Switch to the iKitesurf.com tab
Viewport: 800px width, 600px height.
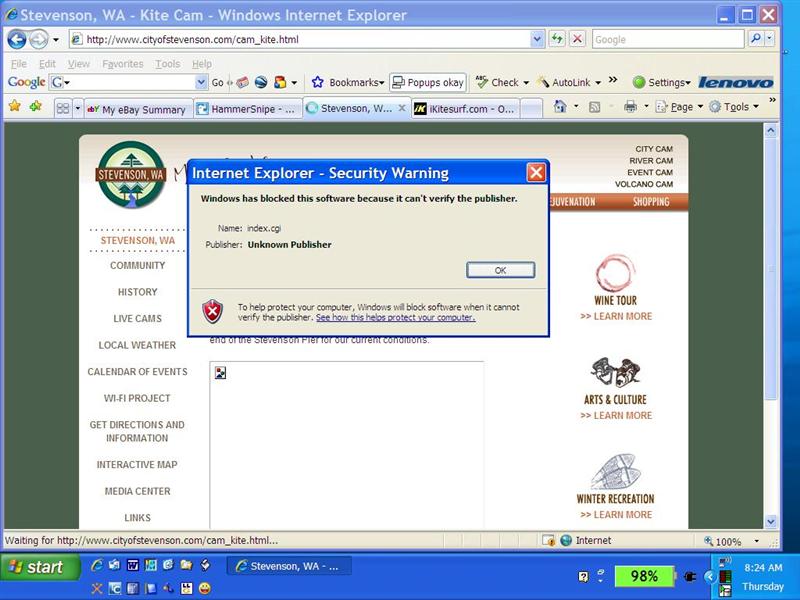pos(464,109)
